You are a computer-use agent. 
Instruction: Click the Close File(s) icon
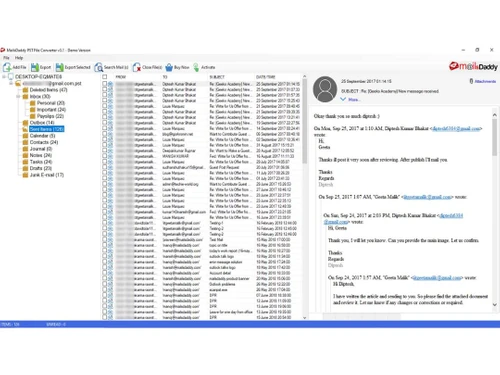[137, 67]
